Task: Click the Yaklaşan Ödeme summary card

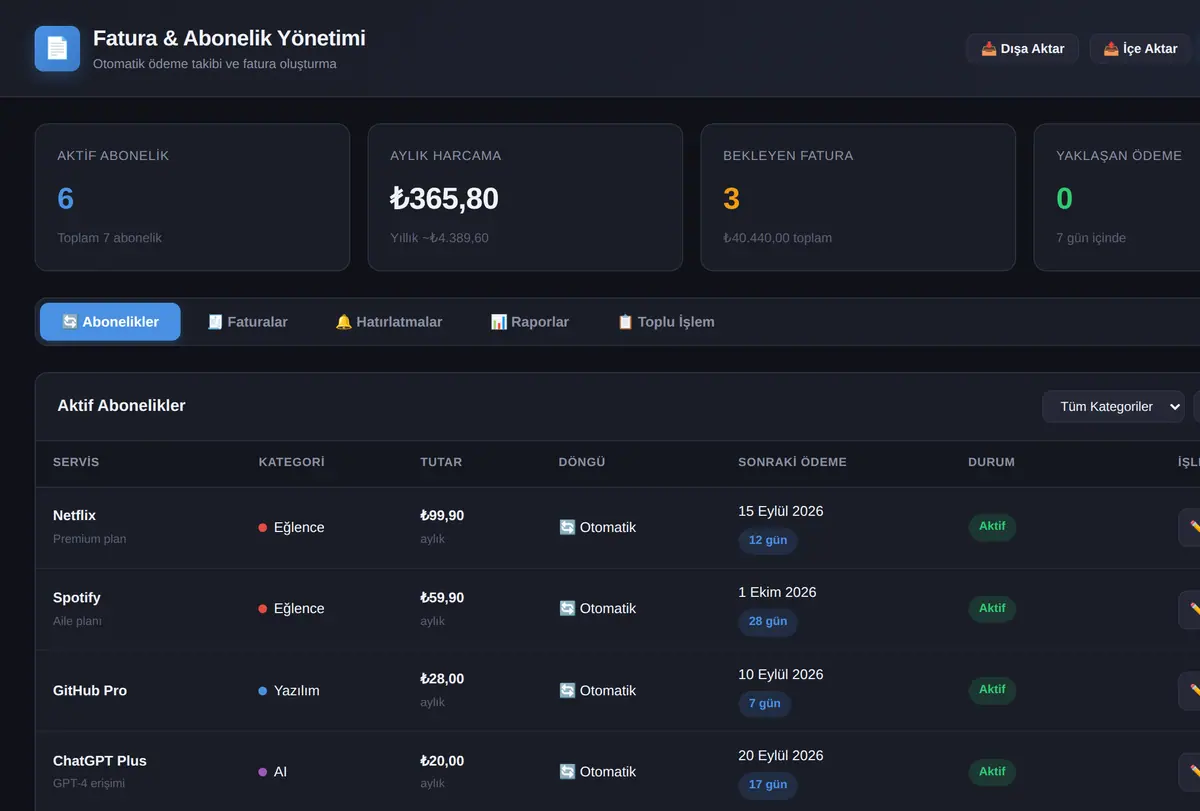Action: tap(1117, 197)
